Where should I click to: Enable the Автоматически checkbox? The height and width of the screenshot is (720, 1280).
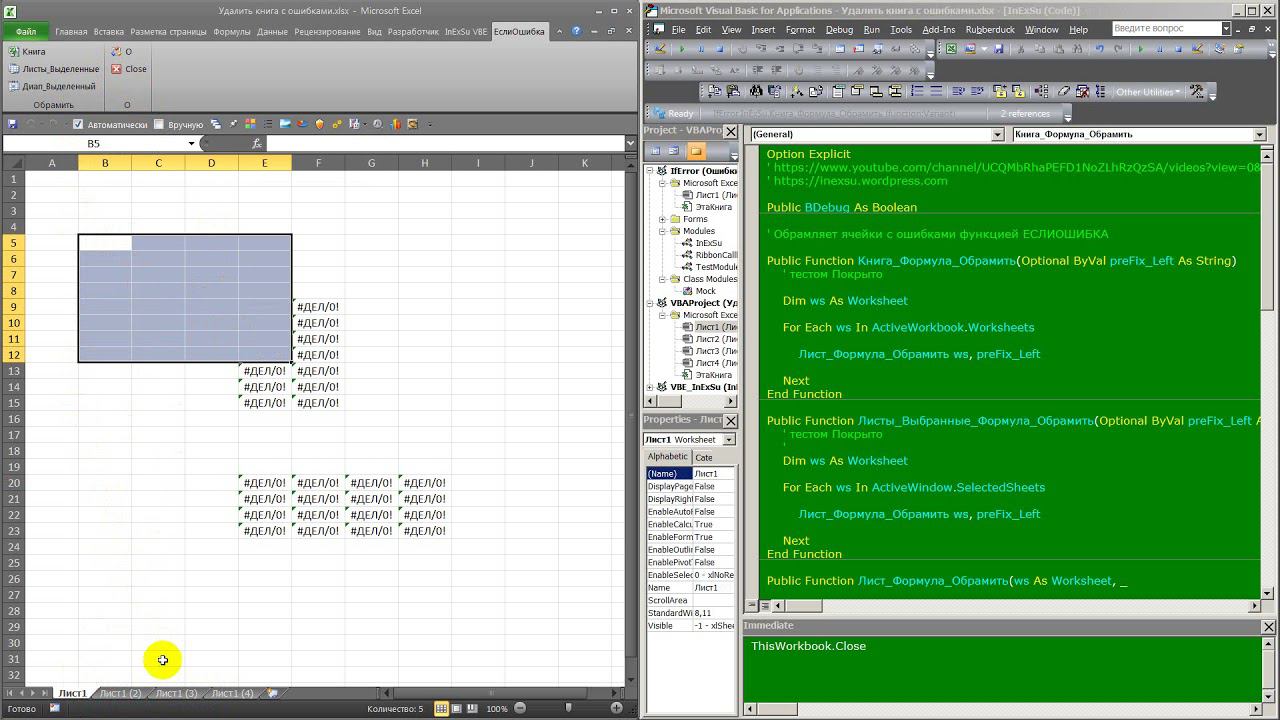pyautogui.click(x=79, y=125)
